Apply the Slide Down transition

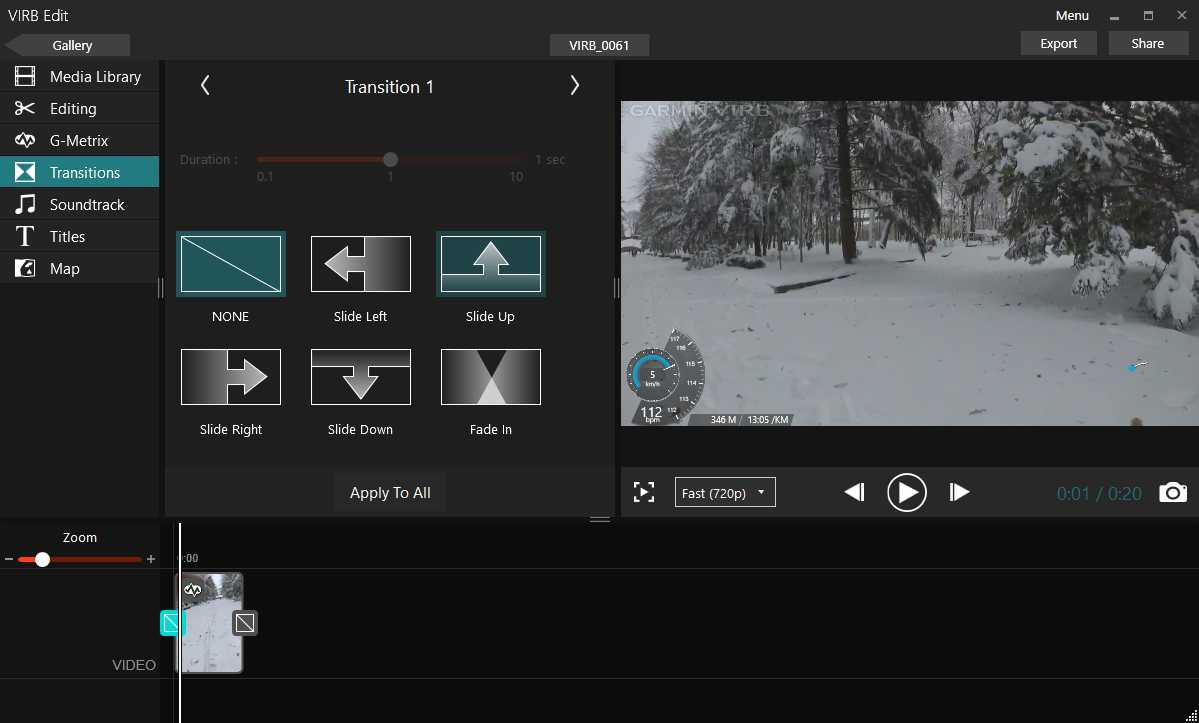(360, 377)
